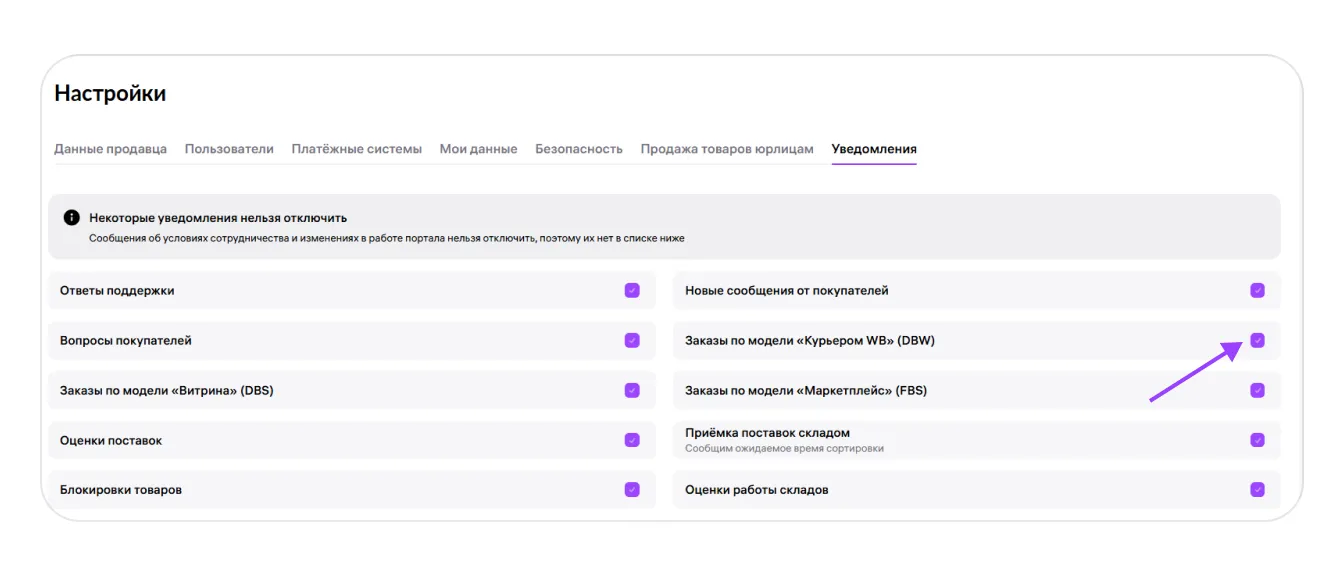Image resolution: width=1344 pixels, height=576 pixels.
Task: Uncheck the Ответы поддержки checkbox
Action: pyautogui.click(x=632, y=290)
